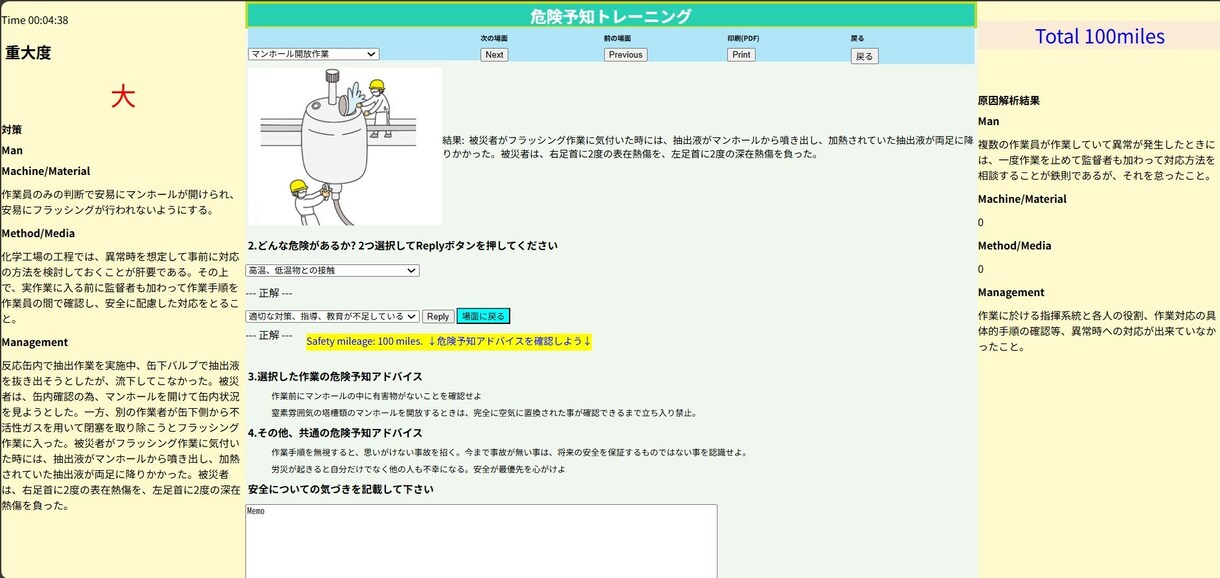This screenshot has width=1220, height=578.
Task: Click into the Memo text area
Action: [x=481, y=541]
